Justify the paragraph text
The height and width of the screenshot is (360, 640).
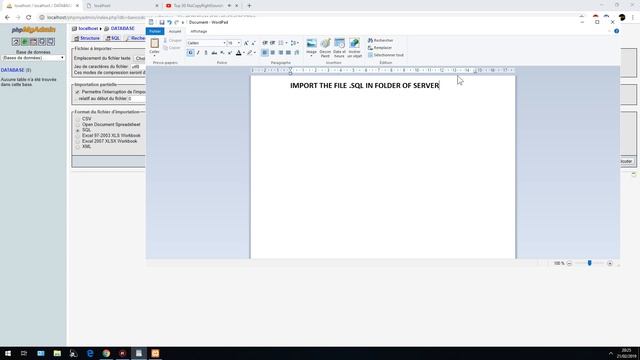(289, 53)
